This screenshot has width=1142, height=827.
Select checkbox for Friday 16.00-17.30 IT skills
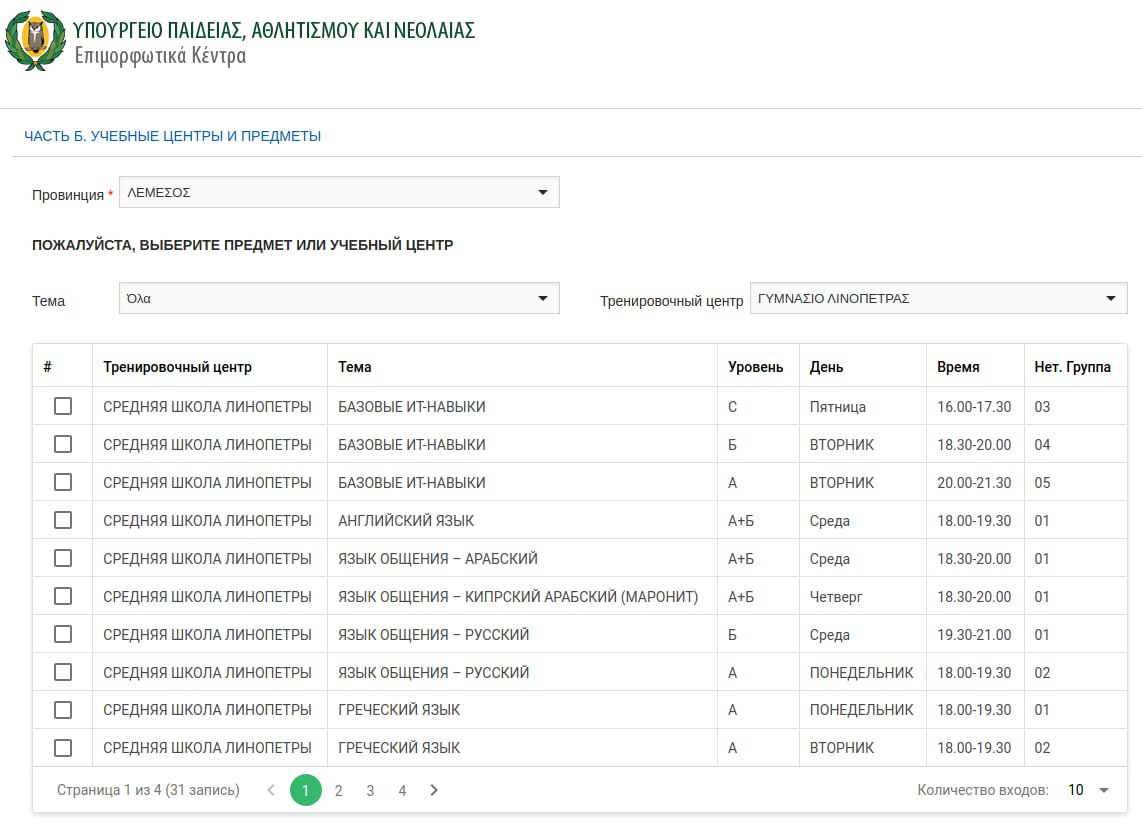click(x=63, y=406)
